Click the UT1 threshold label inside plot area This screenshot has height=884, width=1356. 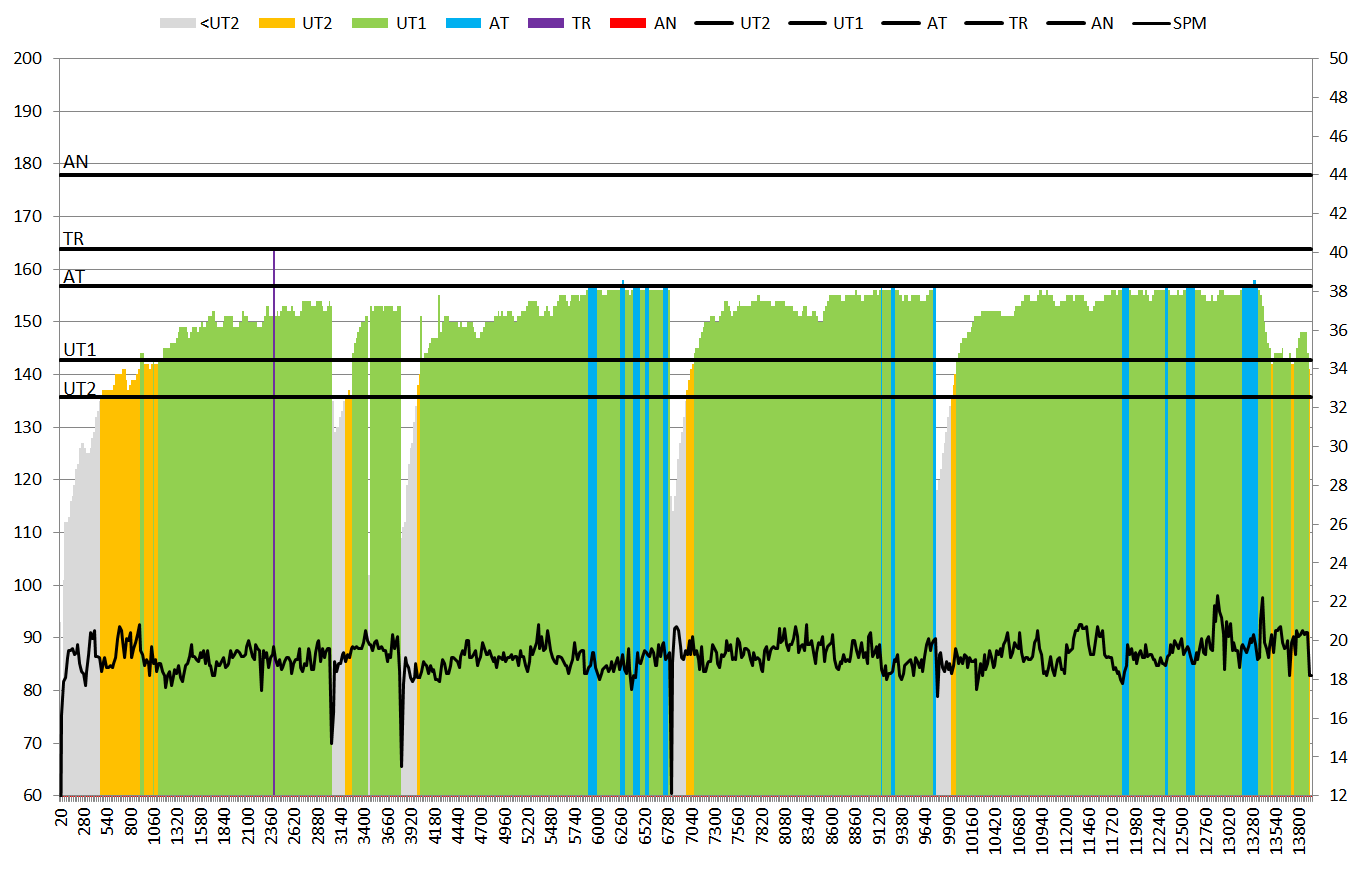pos(79,350)
